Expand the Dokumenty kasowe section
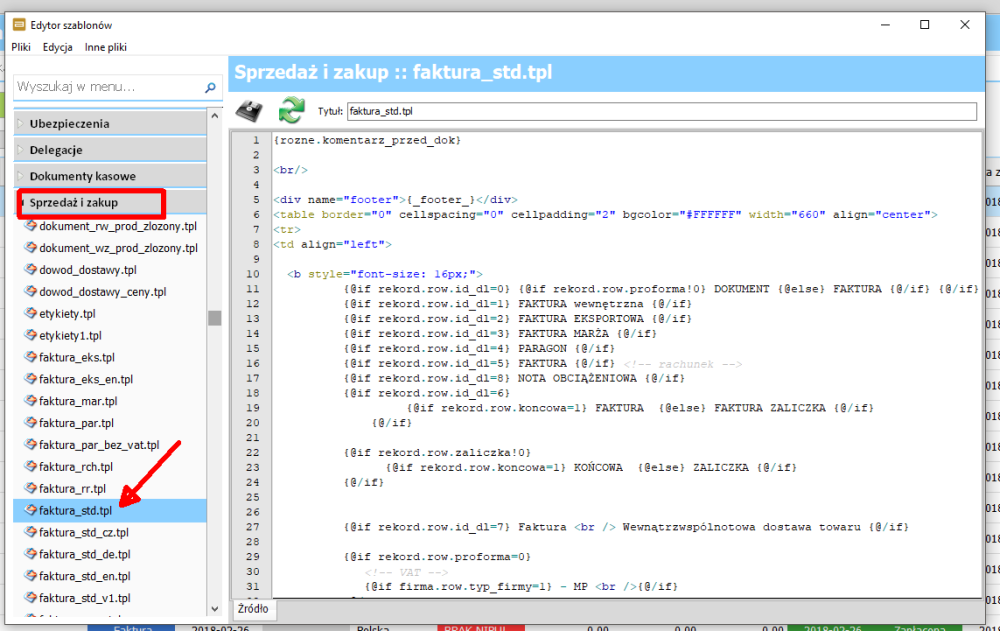The width and height of the screenshot is (1000, 631). coord(110,175)
